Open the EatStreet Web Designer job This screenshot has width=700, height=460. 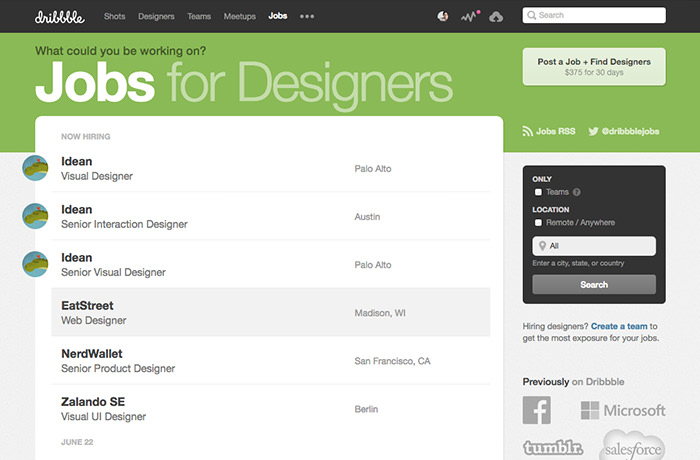pos(271,313)
